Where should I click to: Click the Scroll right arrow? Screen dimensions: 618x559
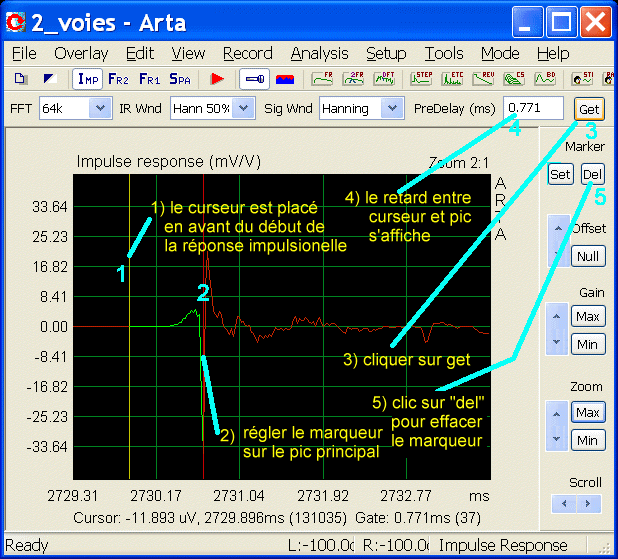pyautogui.click(x=588, y=503)
